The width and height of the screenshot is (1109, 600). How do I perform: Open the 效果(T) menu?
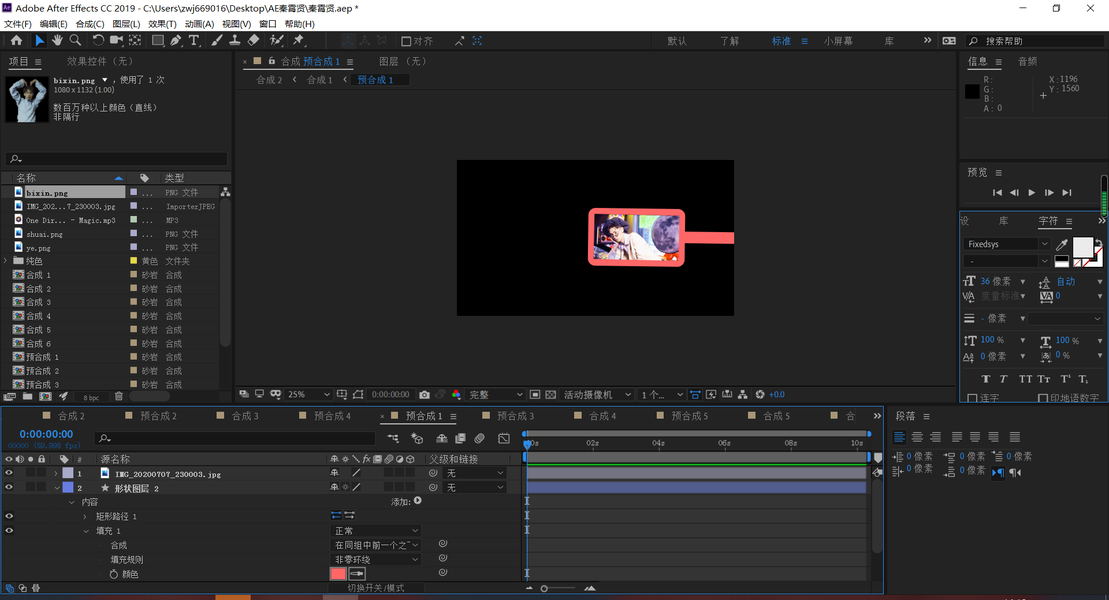tap(162, 24)
